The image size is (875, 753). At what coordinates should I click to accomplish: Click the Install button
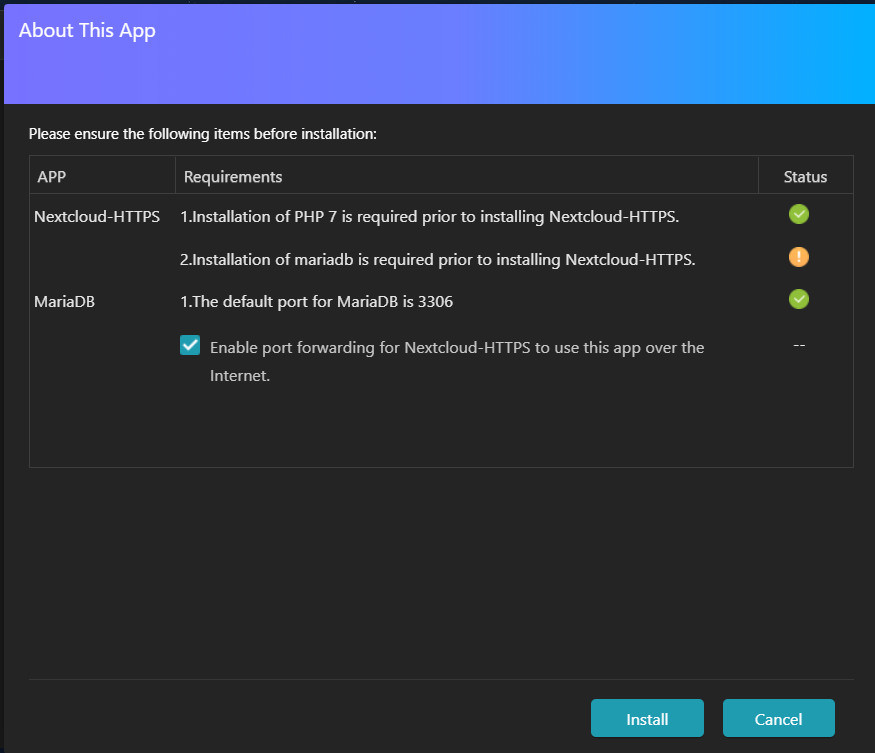pos(647,718)
